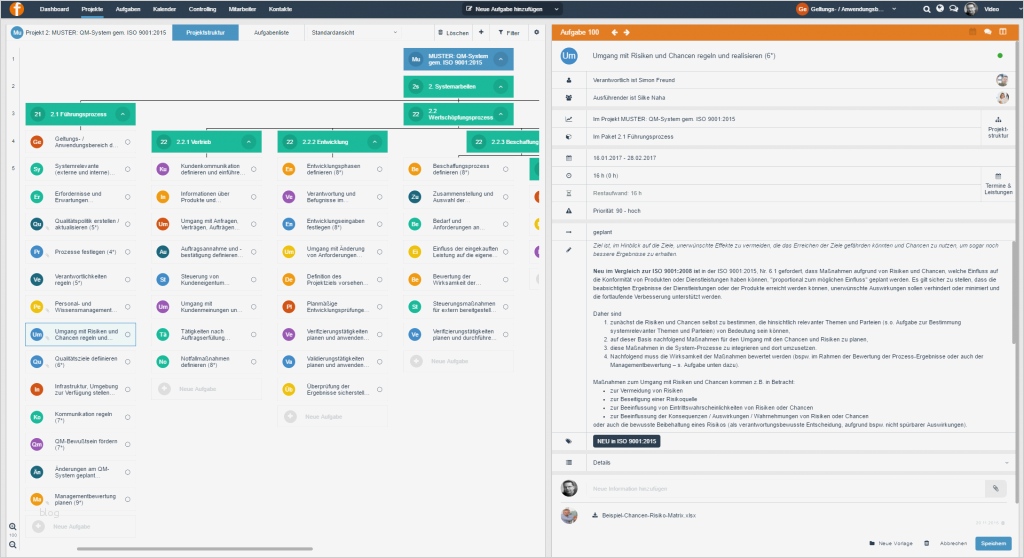Collapse the 2.2 Wertschöpfungsprozess node
This screenshot has width=1024, height=558.
(x=500, y=114)
